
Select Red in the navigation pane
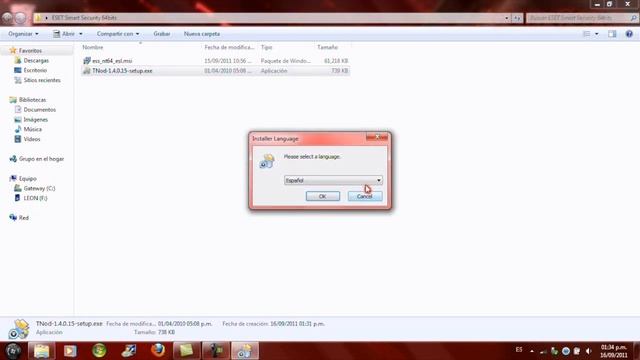[x=24, y=218]
